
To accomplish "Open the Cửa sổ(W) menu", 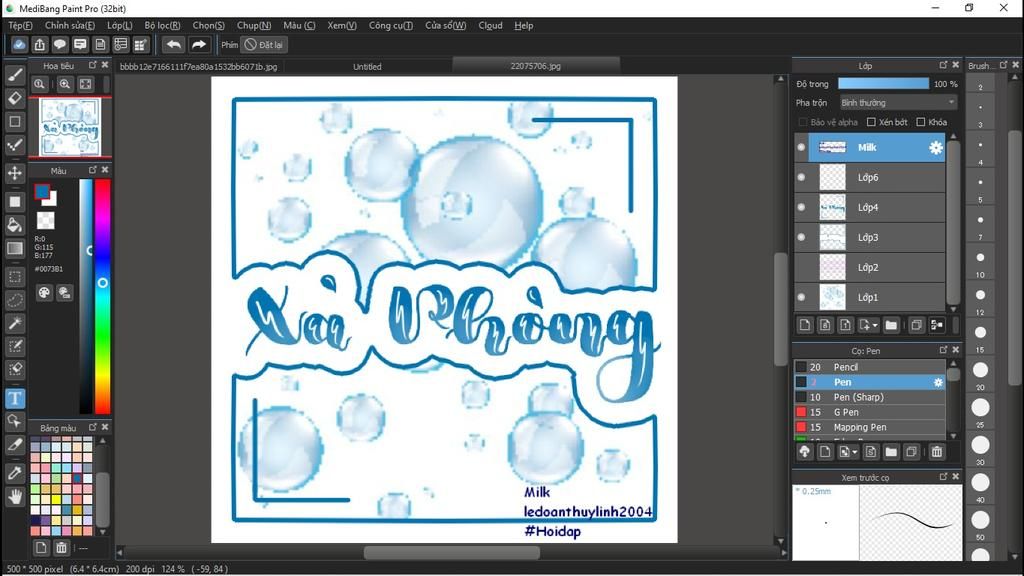I will coord(445,25).
